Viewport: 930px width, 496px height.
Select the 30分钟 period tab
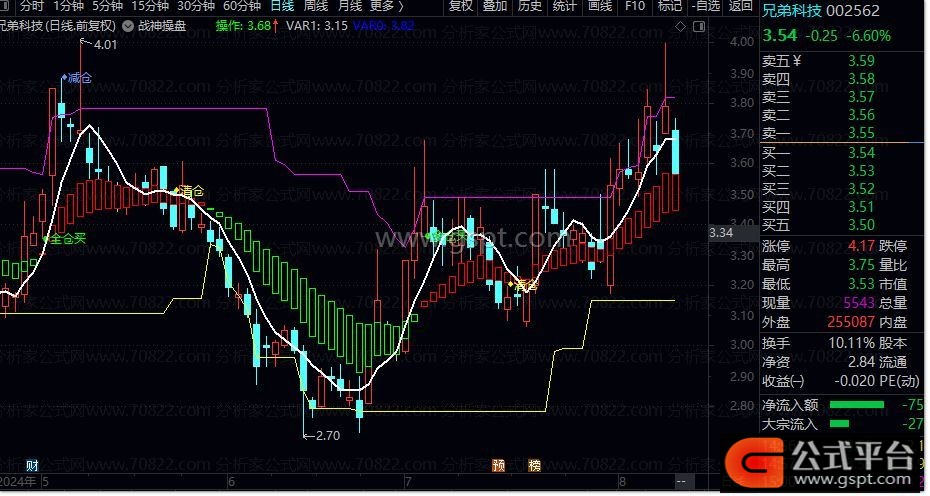(x=196, y=7)
